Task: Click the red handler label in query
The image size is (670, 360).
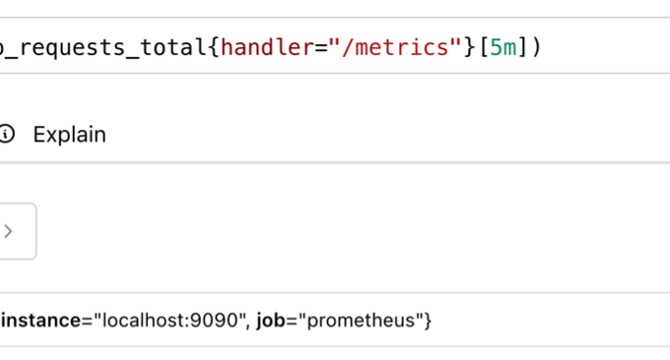Action: [267, 47]
